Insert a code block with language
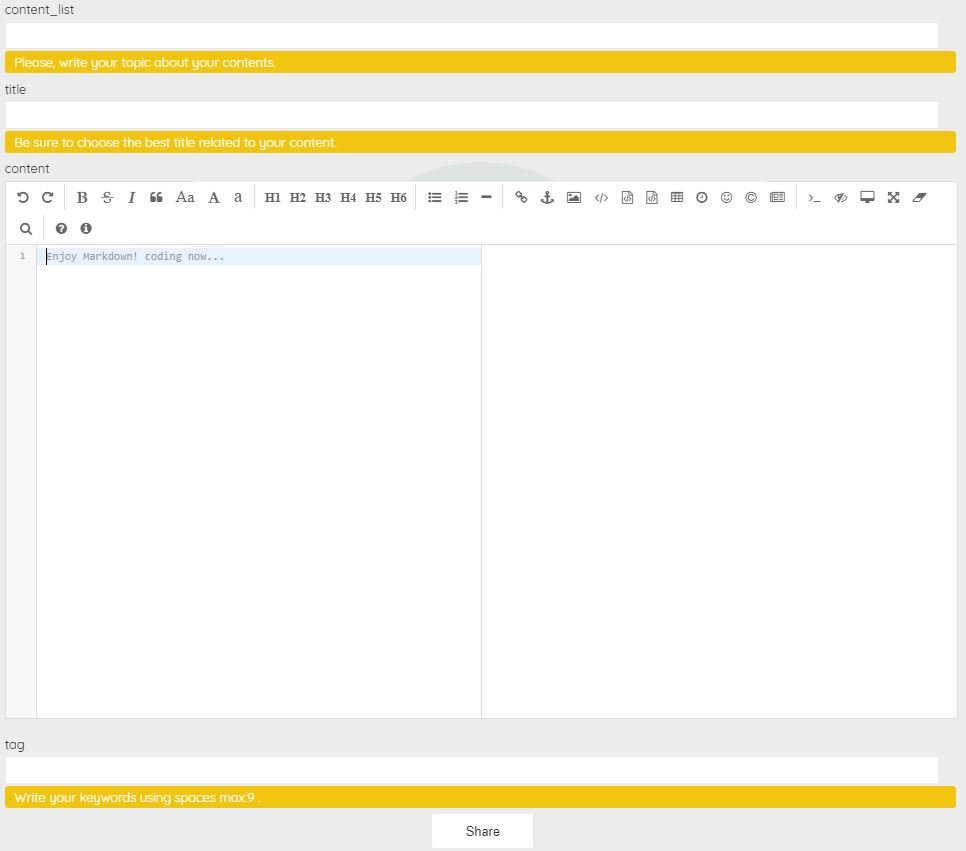This screenshot has width=966, height=851. 652,197
